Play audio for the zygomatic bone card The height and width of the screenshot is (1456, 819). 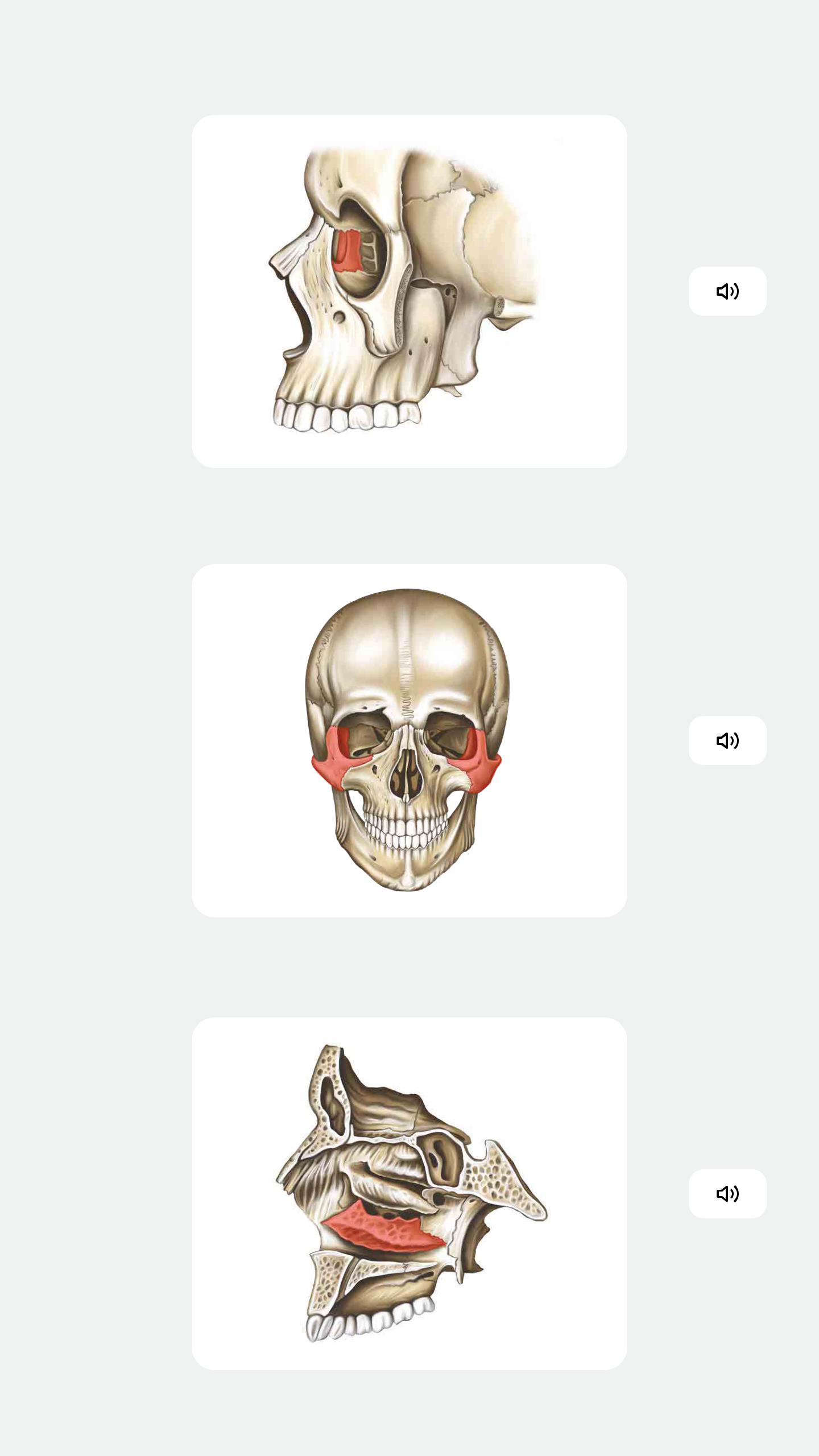click(x=727, y=741)
